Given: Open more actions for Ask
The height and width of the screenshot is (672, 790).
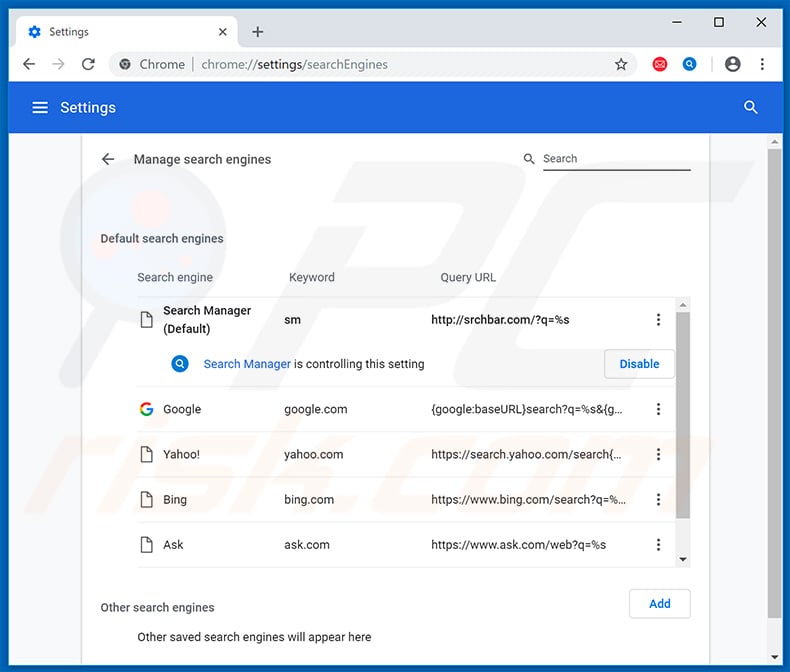Looking at the screenshot, I should (x=658, y=545).
